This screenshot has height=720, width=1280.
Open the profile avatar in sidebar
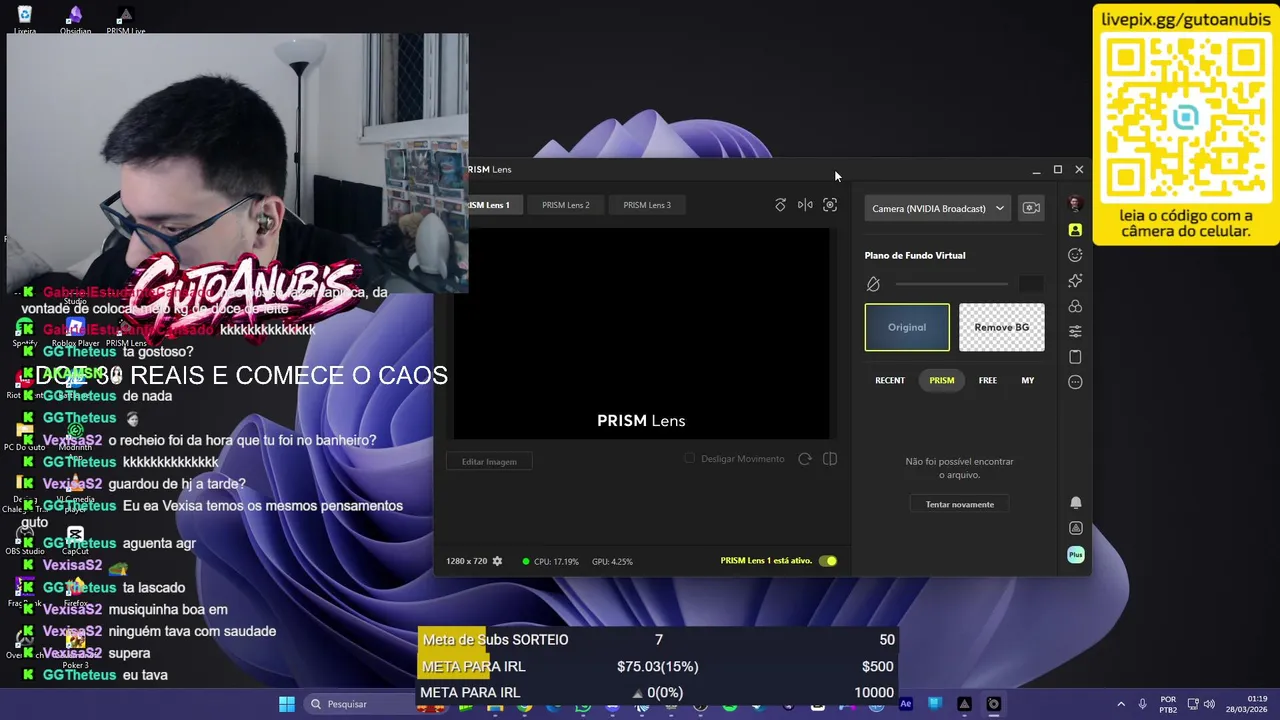pos(1075,204)
